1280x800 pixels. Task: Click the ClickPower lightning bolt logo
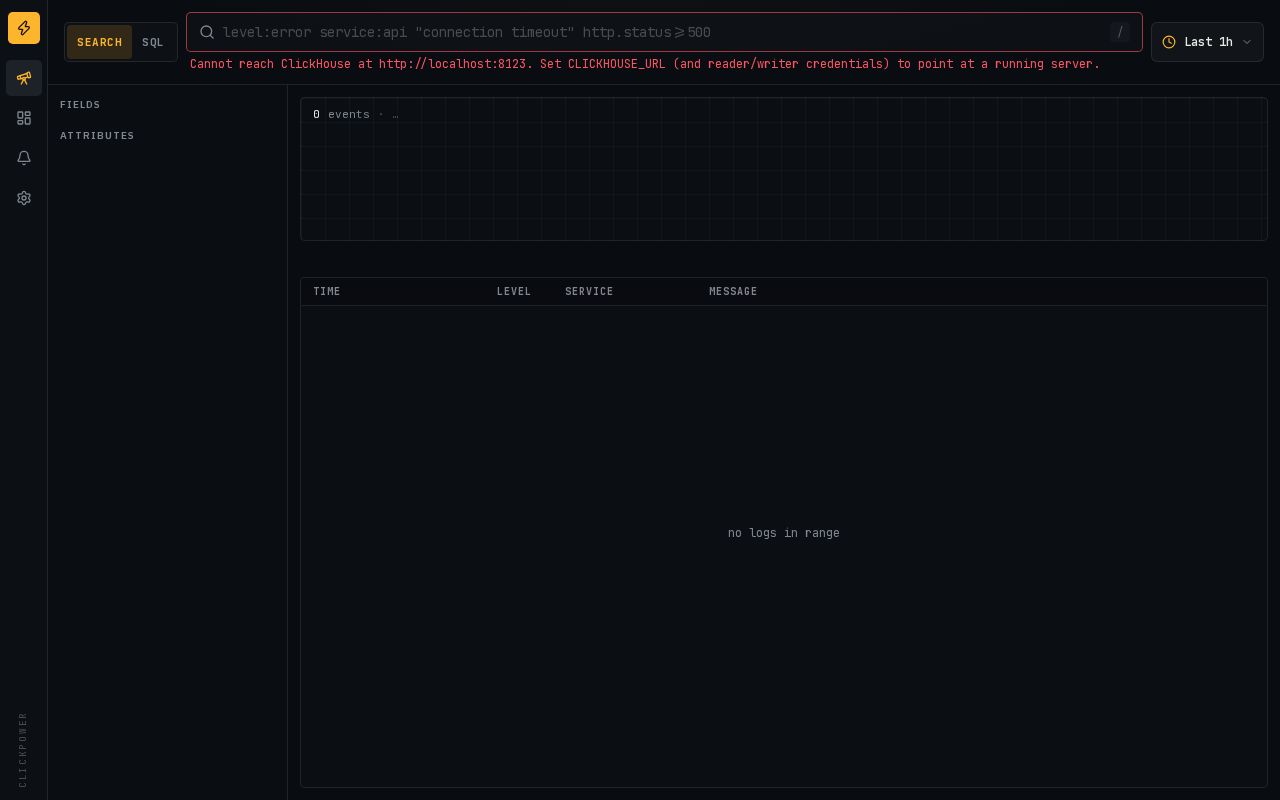tap(24, 28)
